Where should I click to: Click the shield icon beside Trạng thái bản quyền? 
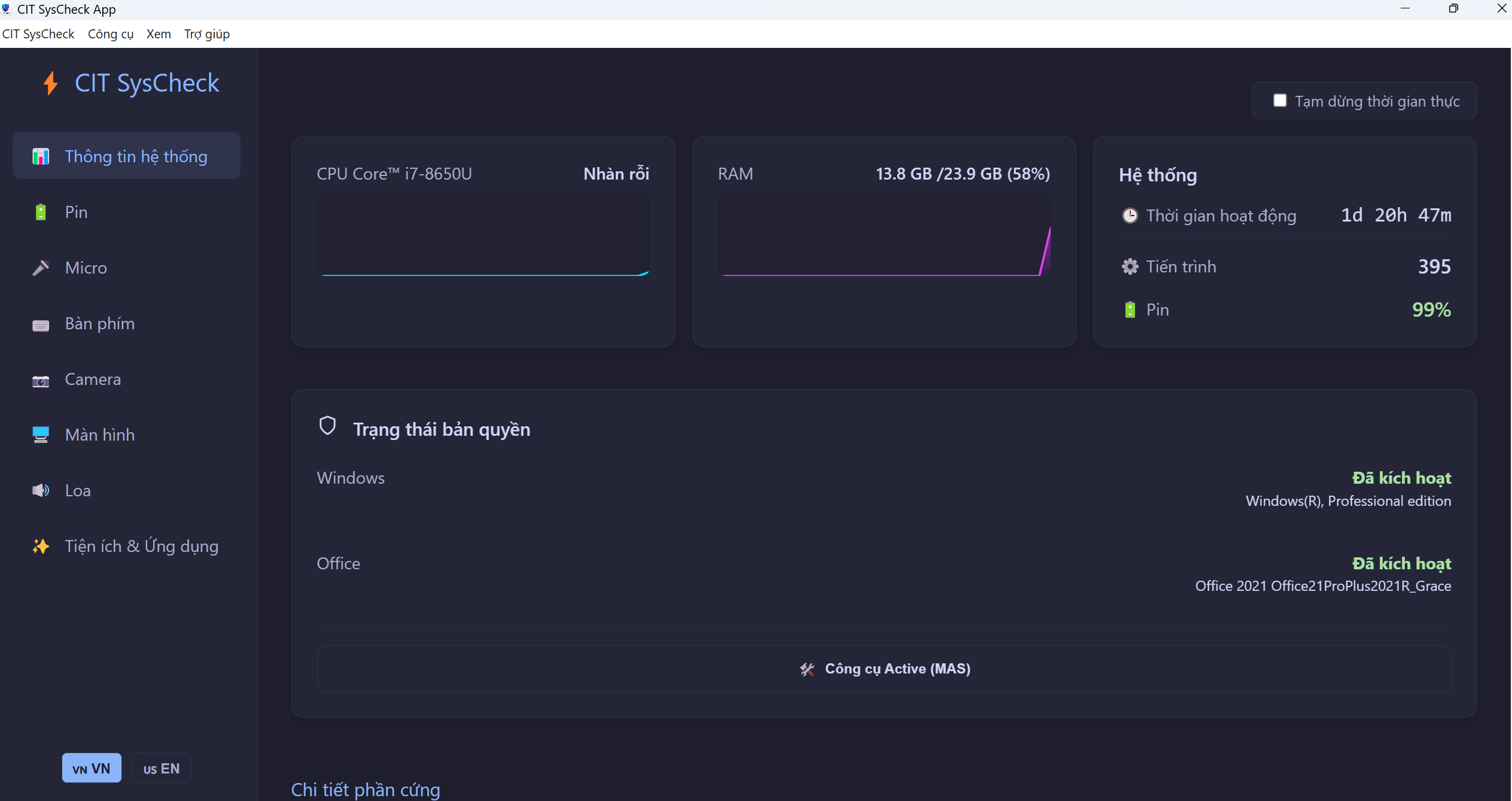pos(327,426)
